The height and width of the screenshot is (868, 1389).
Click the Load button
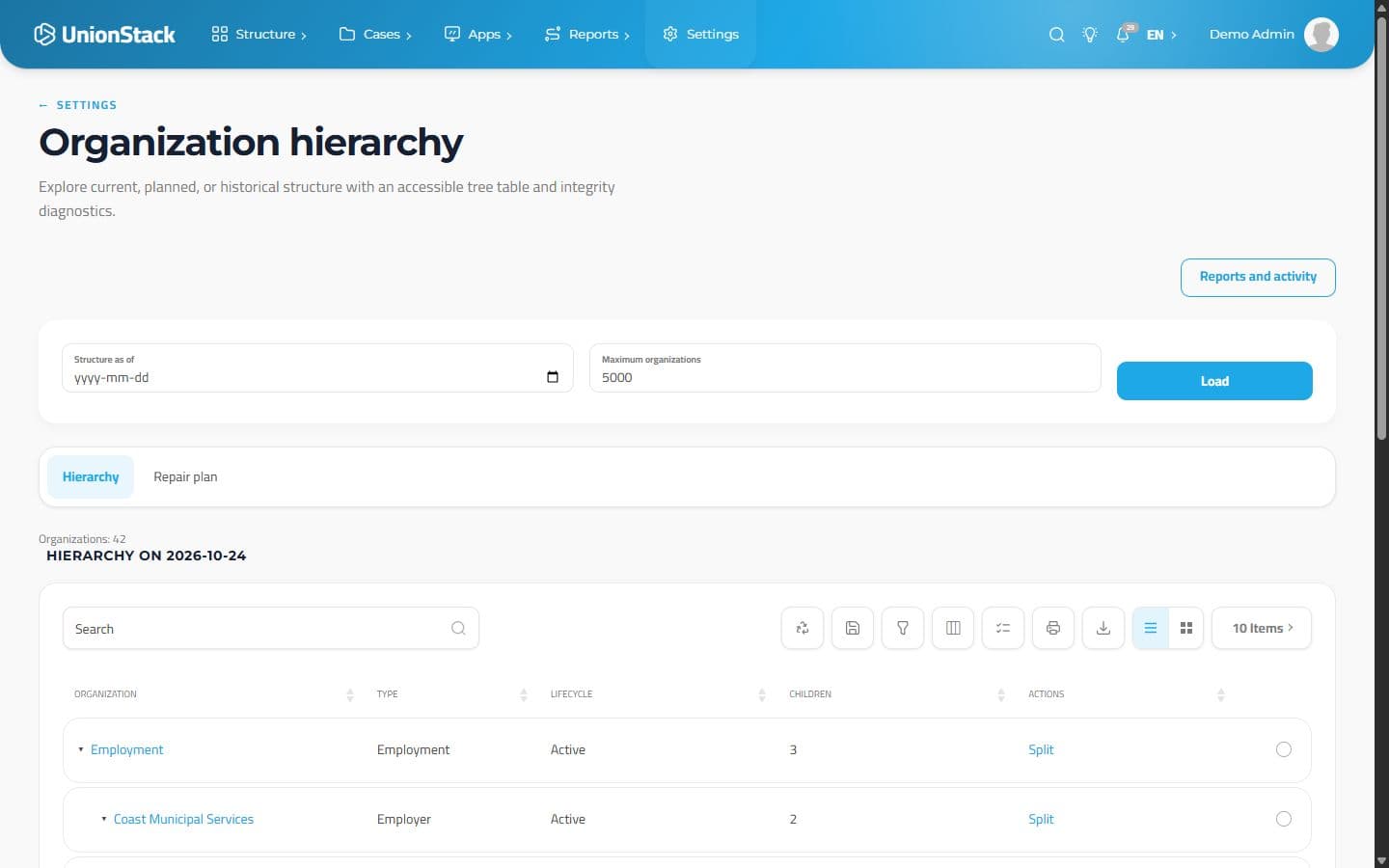(x=1214, y=381)
